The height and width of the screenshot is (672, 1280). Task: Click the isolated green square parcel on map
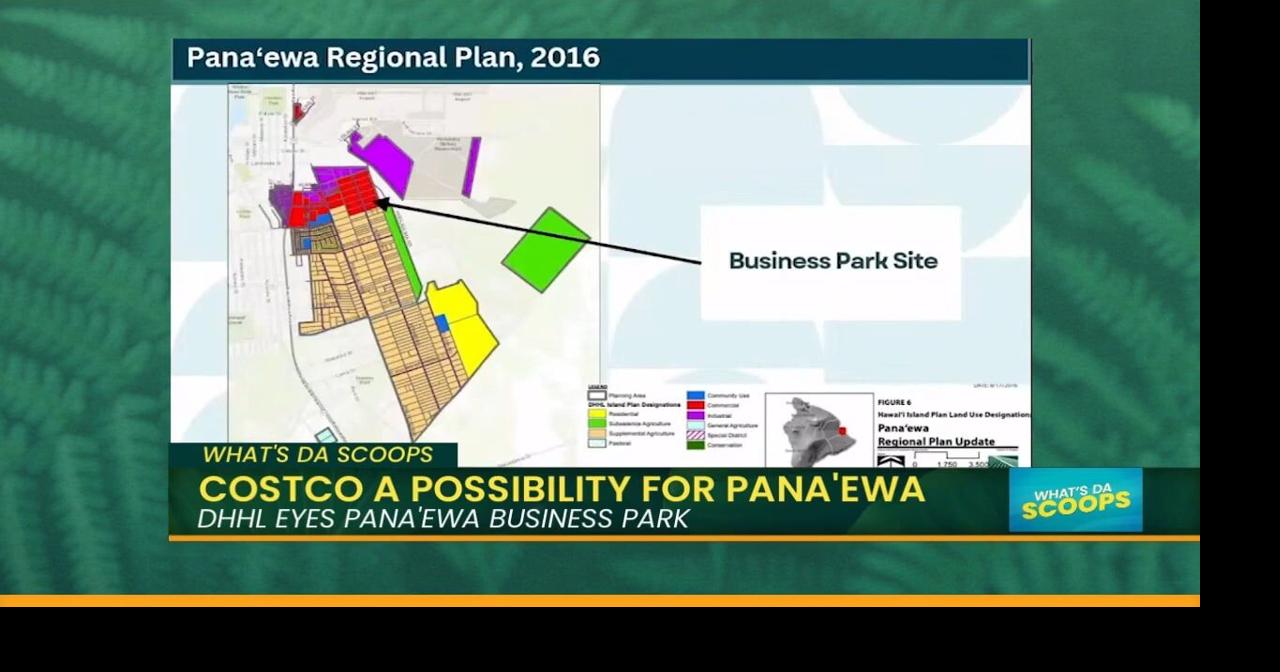[x=545, y=250]
